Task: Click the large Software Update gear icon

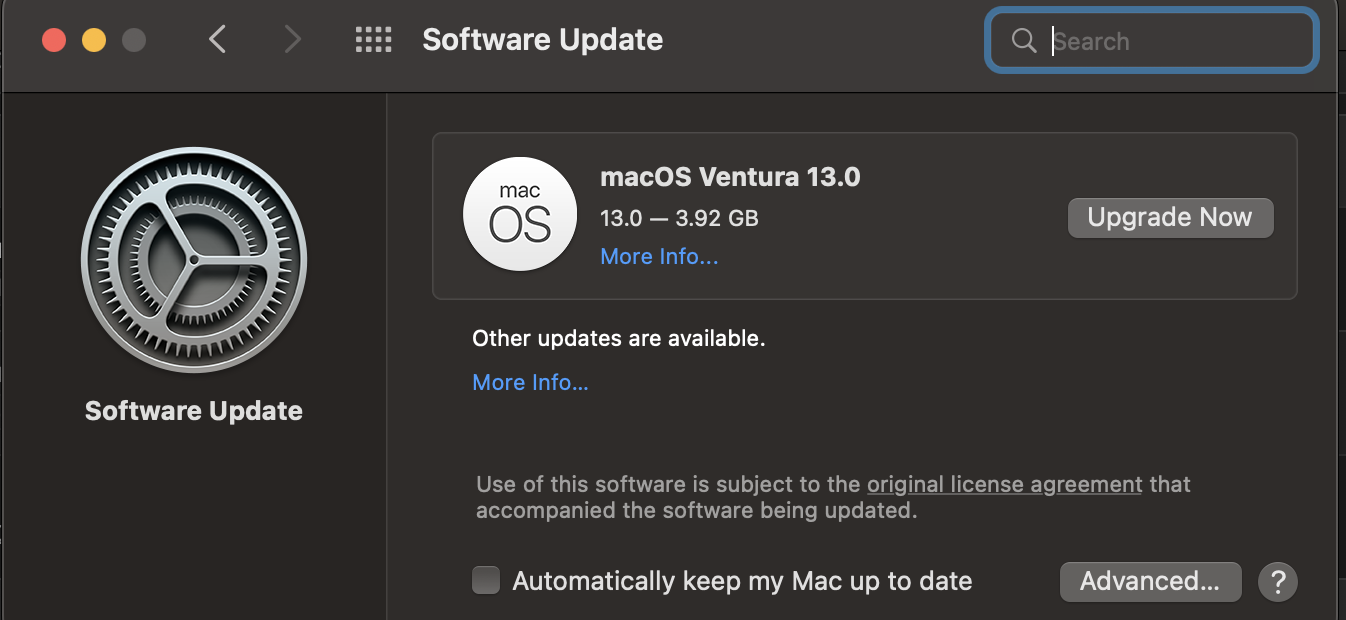Action: (194, 260)
